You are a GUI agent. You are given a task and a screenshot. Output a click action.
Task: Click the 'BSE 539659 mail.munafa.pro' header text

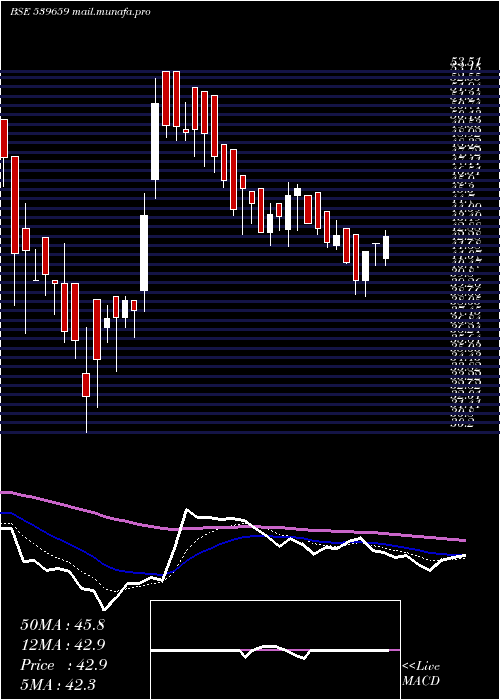click(80, 12)
